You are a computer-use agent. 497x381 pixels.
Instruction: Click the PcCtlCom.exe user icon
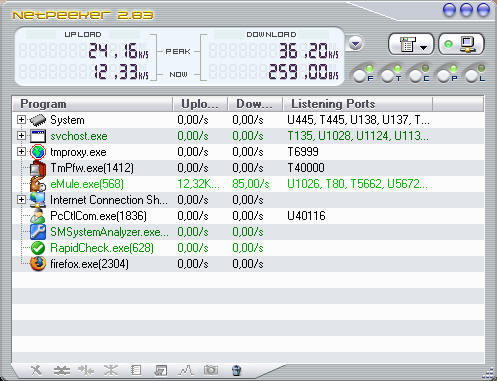pos(38,216)
